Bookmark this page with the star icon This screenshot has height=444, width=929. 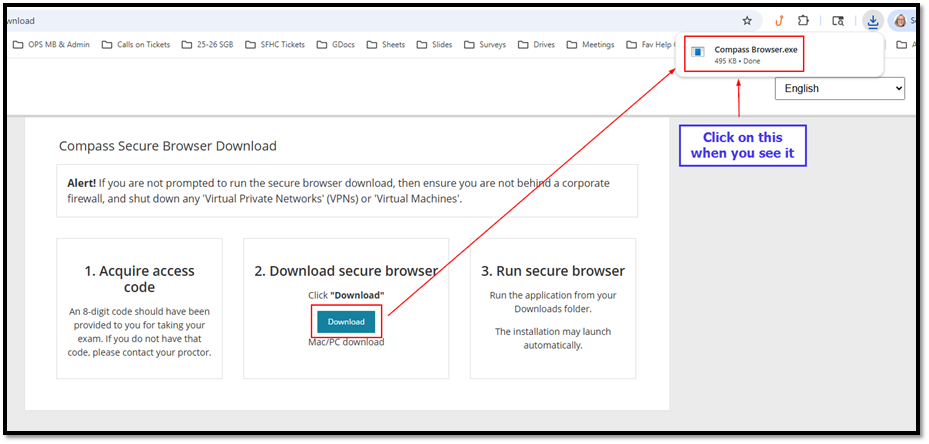(747, 21)
